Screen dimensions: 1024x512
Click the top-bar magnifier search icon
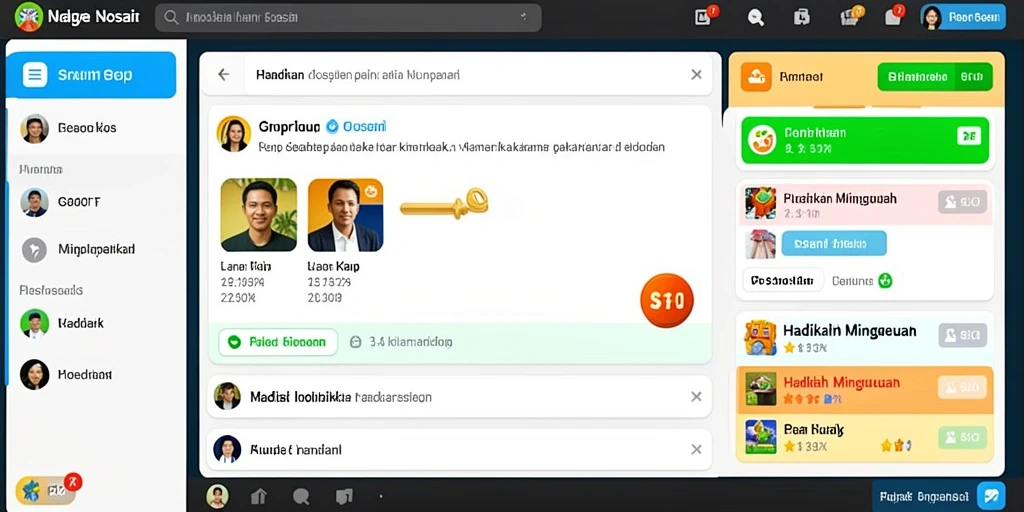[756, 18]
